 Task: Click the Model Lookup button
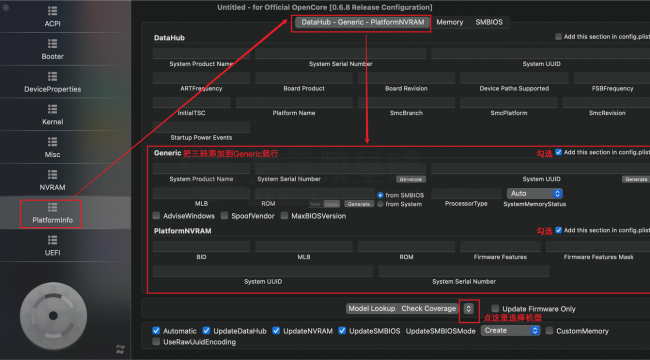pyautogui.click(x=371, y=309)
